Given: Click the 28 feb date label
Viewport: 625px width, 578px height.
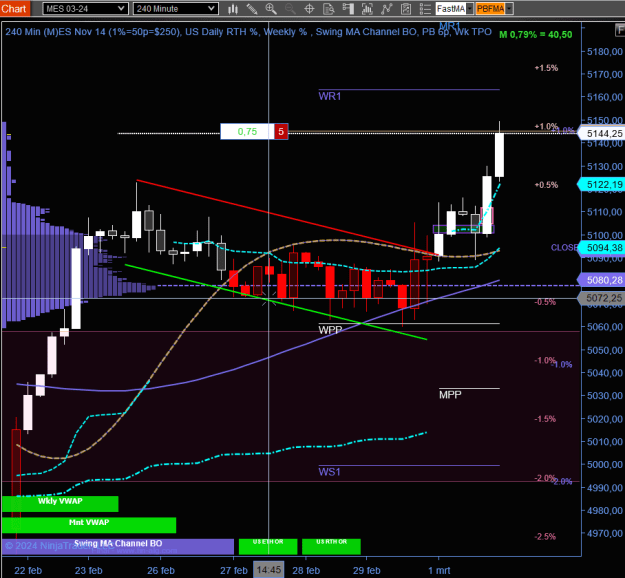Looking at the screenshot, I should (306, 570).
